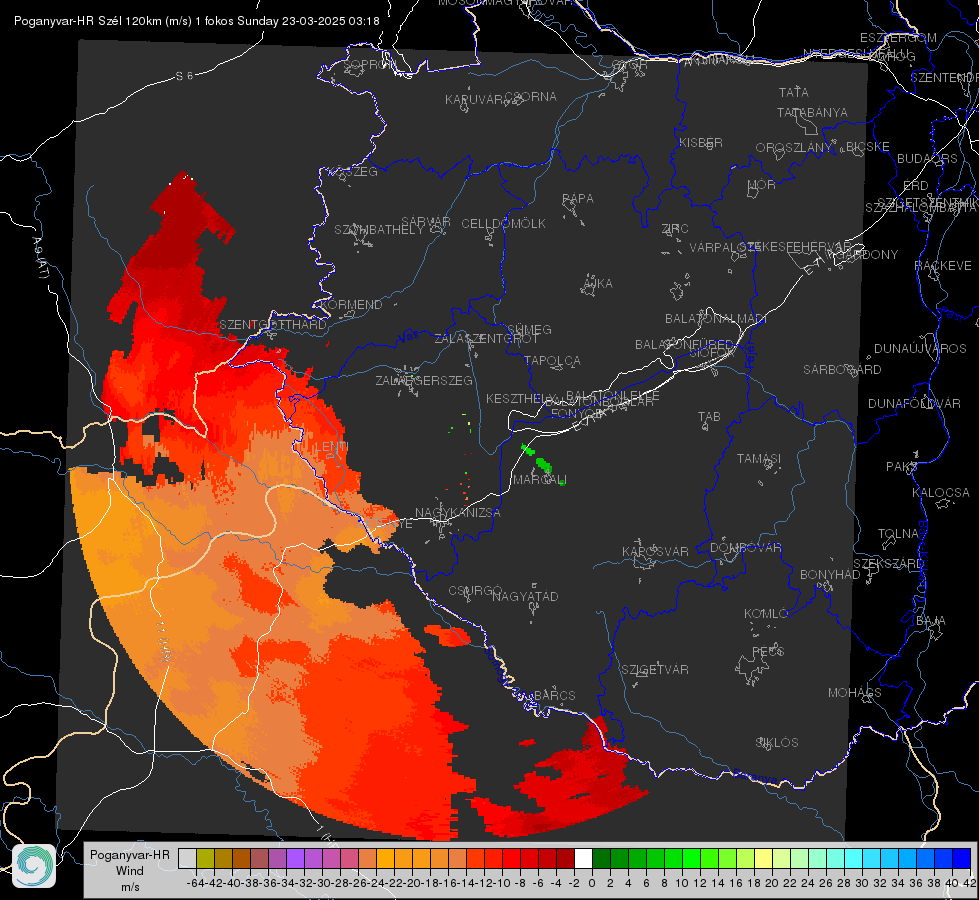Click the GARDONY city label
Image resolution: width=979 pixels, height=900 pixels.
[x=867, y=255]
